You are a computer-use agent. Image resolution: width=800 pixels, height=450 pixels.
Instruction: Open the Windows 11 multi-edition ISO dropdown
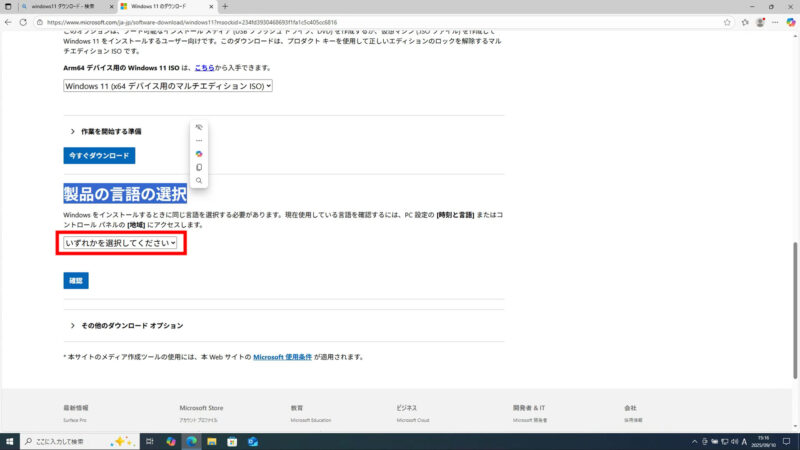tap(167, 86)
